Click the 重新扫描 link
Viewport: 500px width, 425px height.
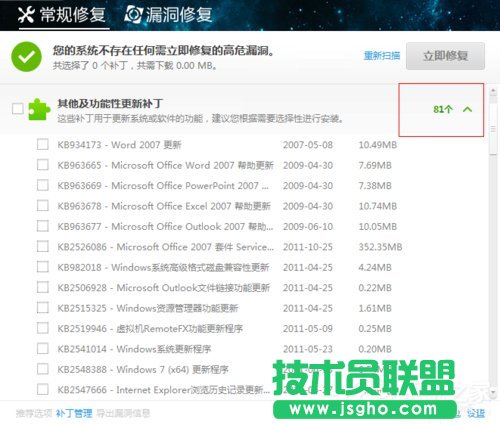click(382, 55)
